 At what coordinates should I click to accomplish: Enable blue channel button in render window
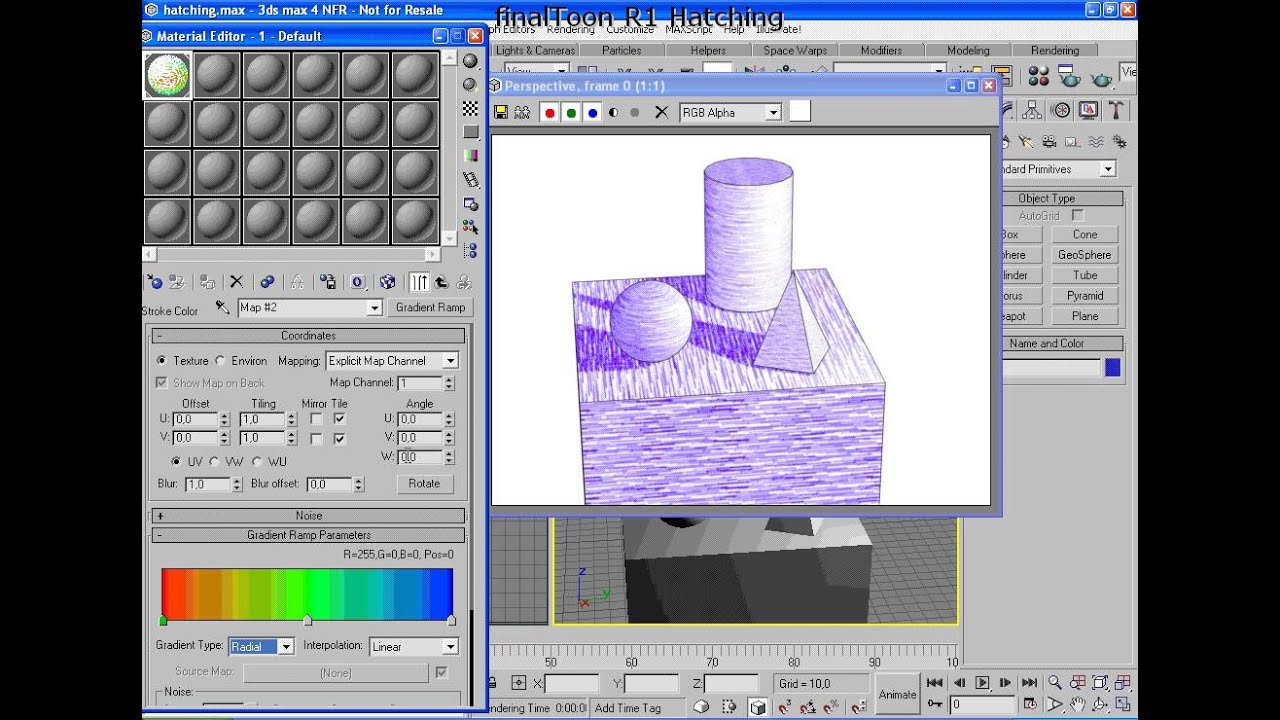(592, 113)
